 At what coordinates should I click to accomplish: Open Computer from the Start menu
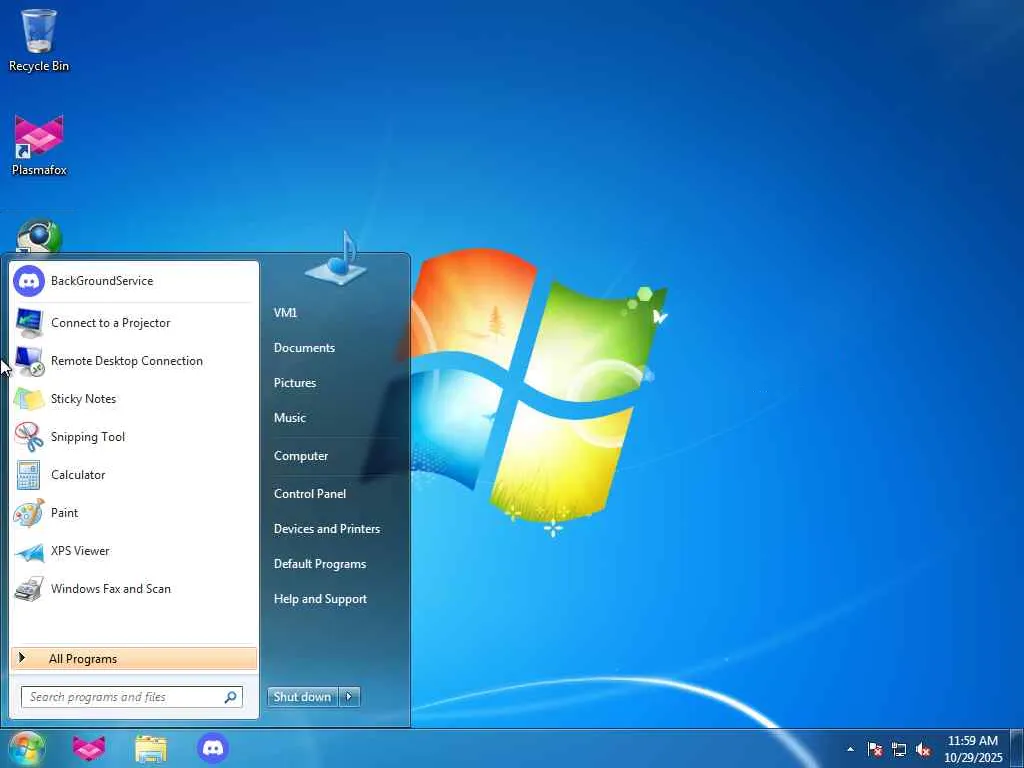point(301,456)
